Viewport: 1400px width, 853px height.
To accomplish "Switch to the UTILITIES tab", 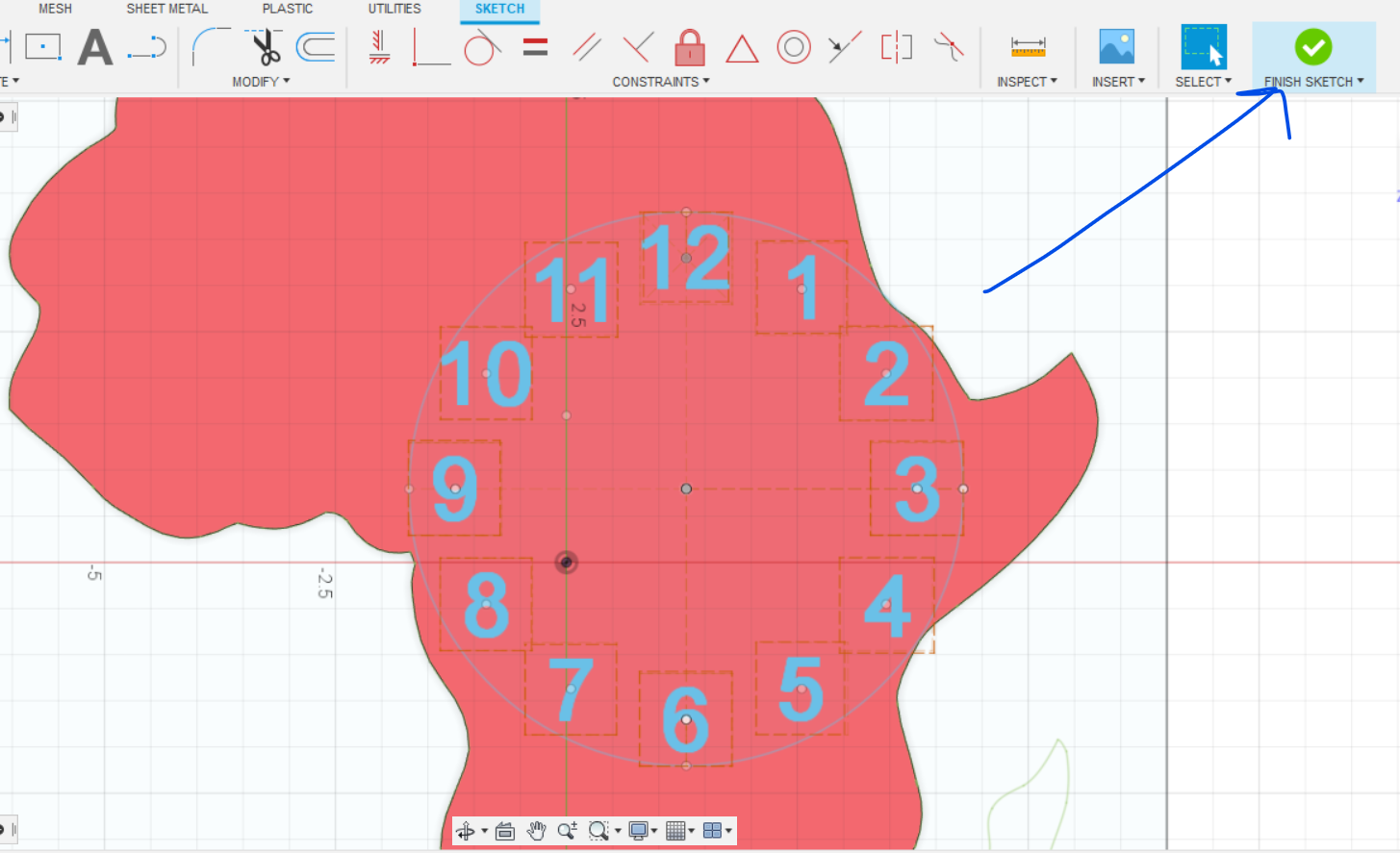I will [395, 9].
